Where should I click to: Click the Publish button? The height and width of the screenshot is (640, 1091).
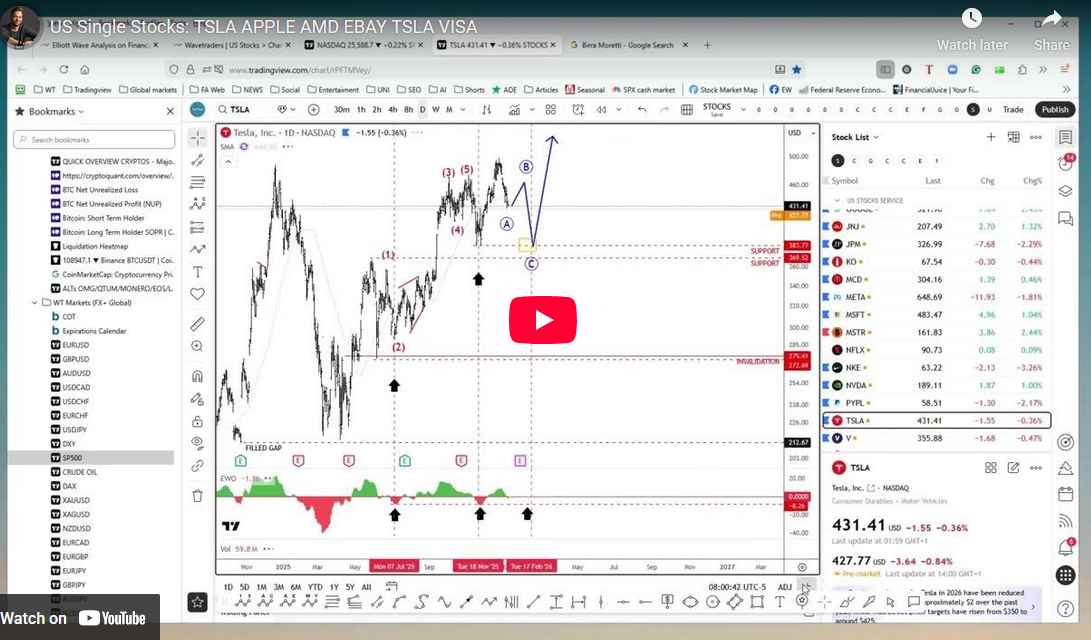pyautogui.click(x=1054, y=110)
